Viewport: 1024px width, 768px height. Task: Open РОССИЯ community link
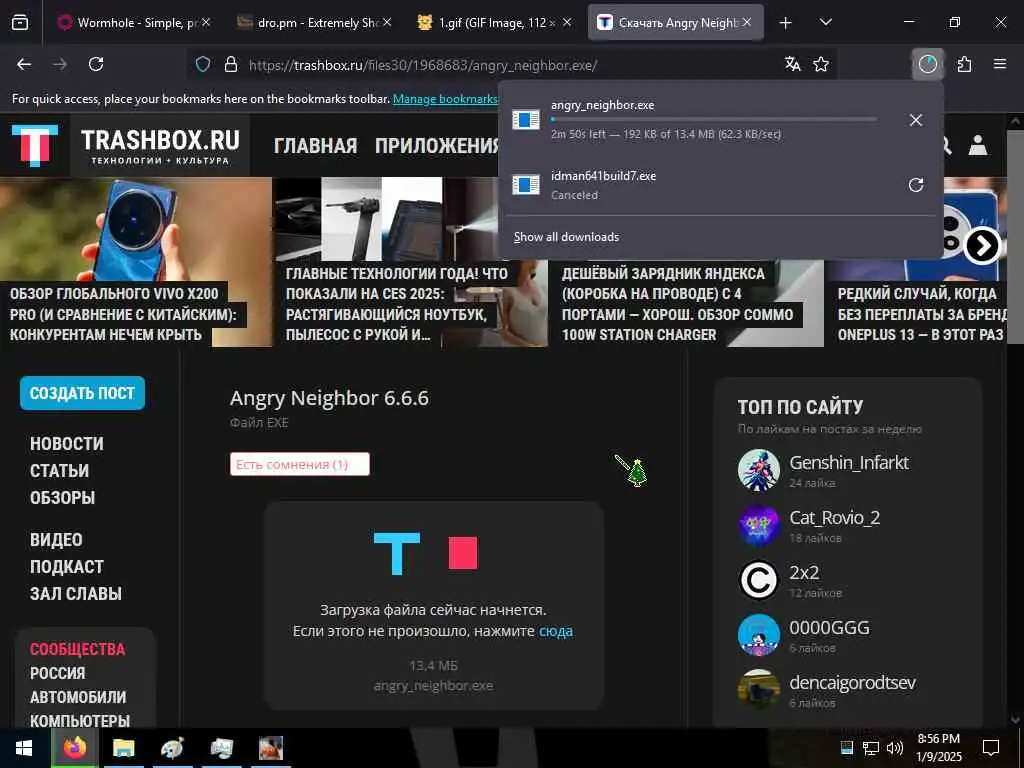click(x=57, y=673)
